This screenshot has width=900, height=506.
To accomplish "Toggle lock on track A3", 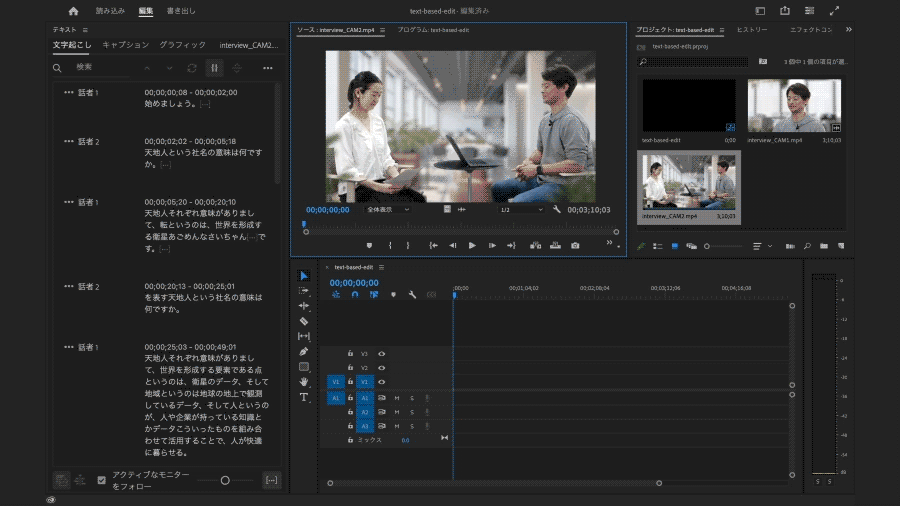I will pyautogui.click(x=350, y=426).
